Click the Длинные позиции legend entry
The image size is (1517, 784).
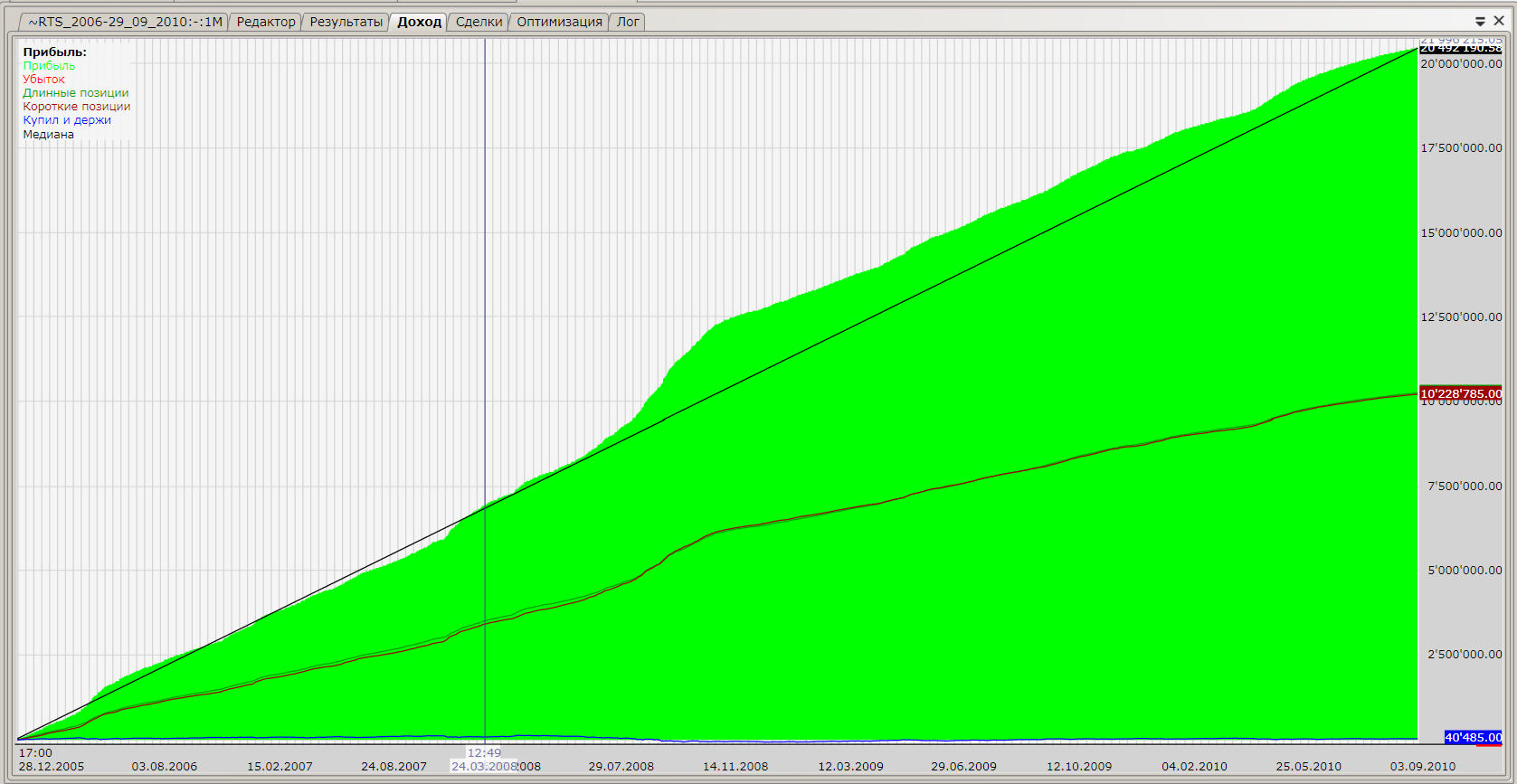(76, 93)
